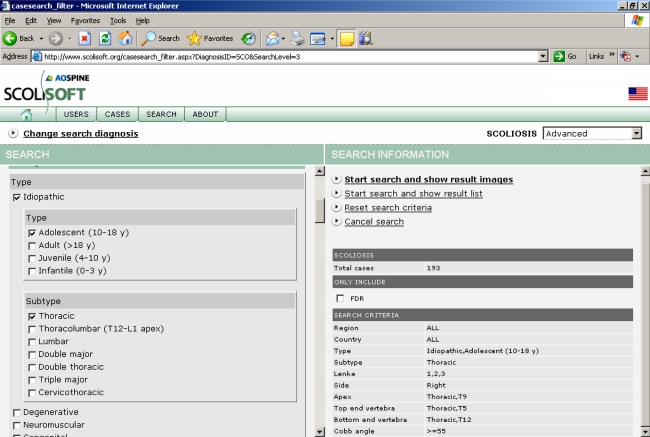Click the AOSpine Scolisoft logo
This screenshot has height=437, width=650.
(46, 89)
